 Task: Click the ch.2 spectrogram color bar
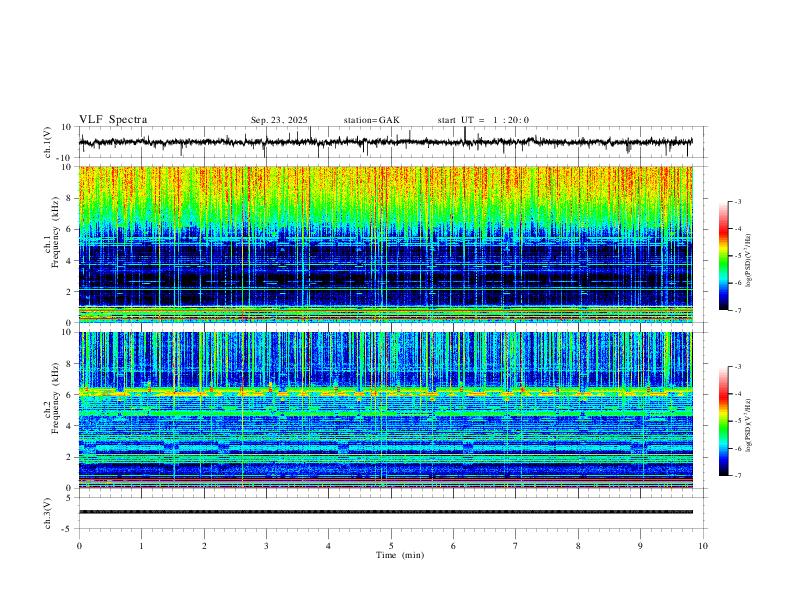coord(723,421)
